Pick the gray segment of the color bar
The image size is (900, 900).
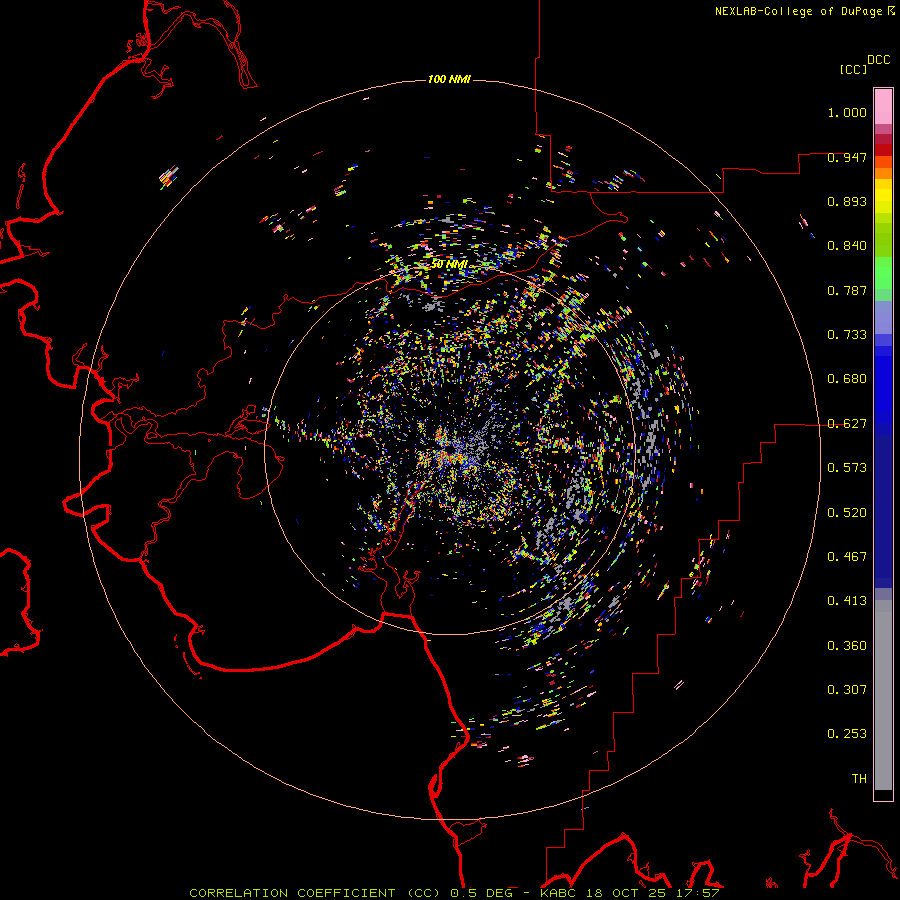[x=883, y=695]
